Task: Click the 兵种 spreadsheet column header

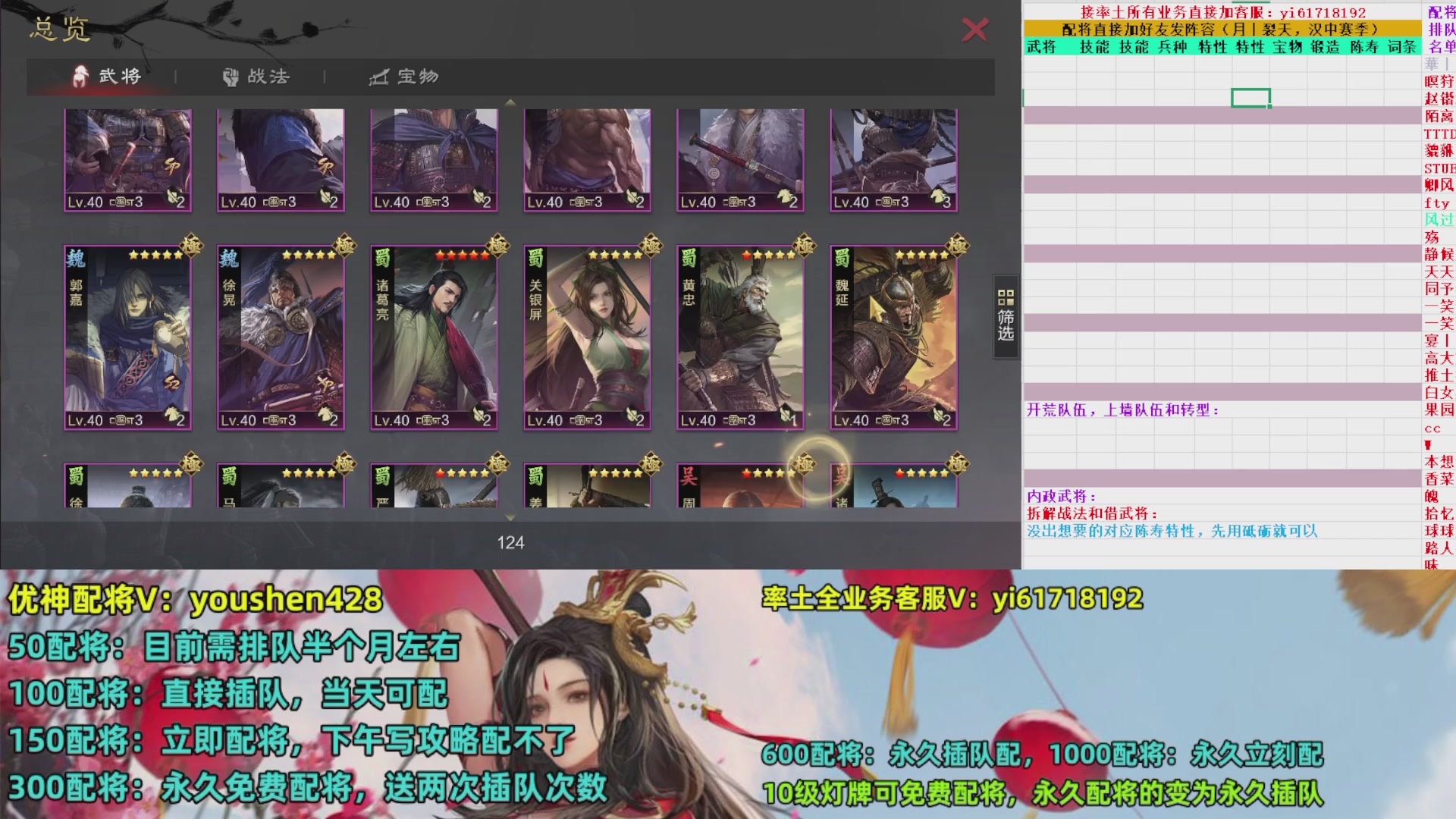Action: pyautogui.click(x=1172, y=47)
